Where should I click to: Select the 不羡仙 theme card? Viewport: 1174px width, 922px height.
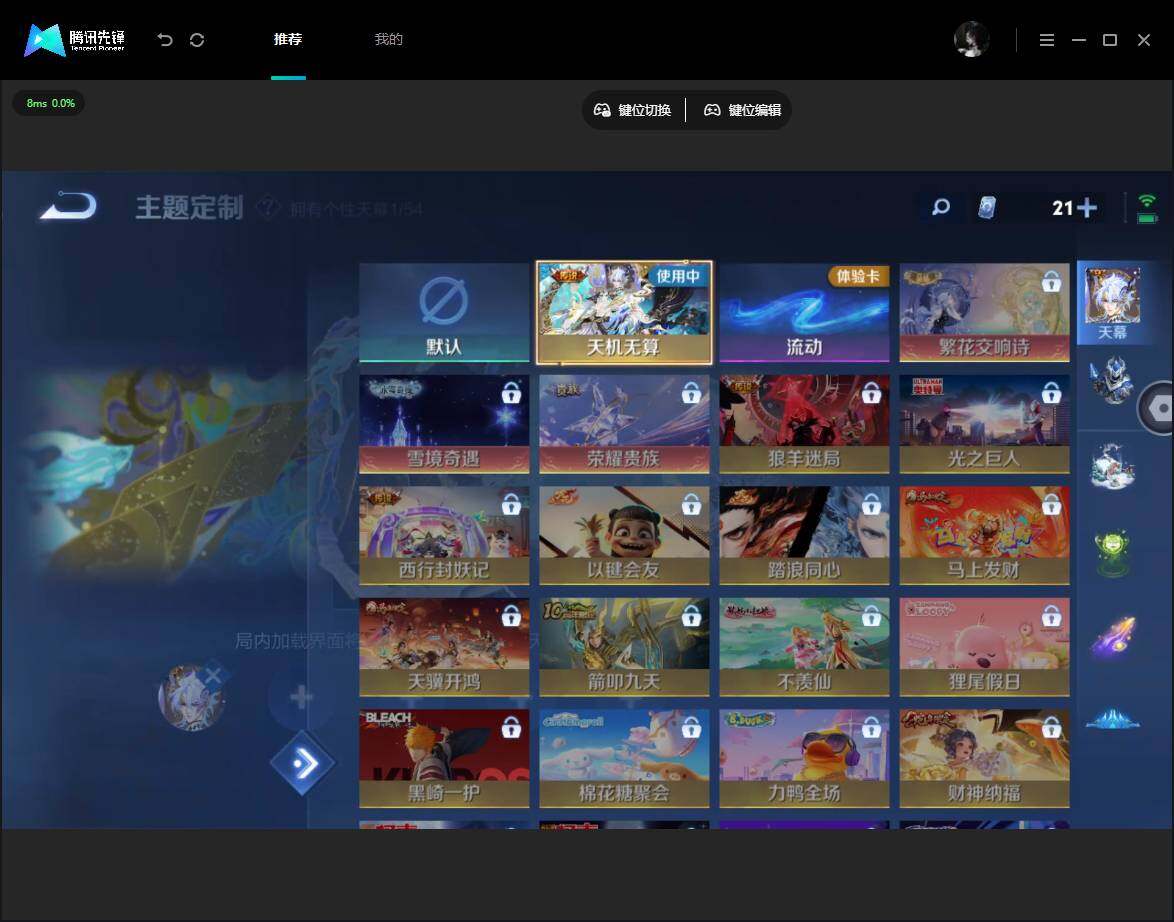click(804, 647)
